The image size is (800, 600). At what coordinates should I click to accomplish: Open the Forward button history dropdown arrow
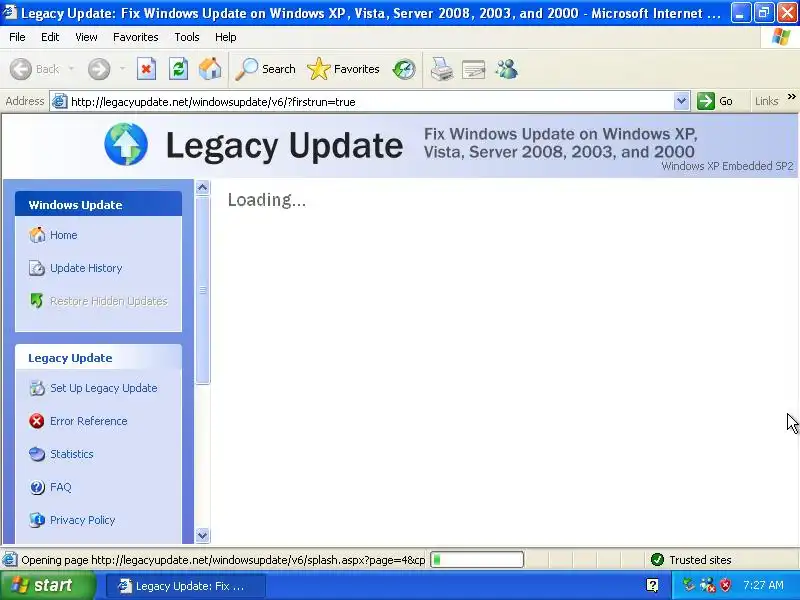click(x=122, y=69)
